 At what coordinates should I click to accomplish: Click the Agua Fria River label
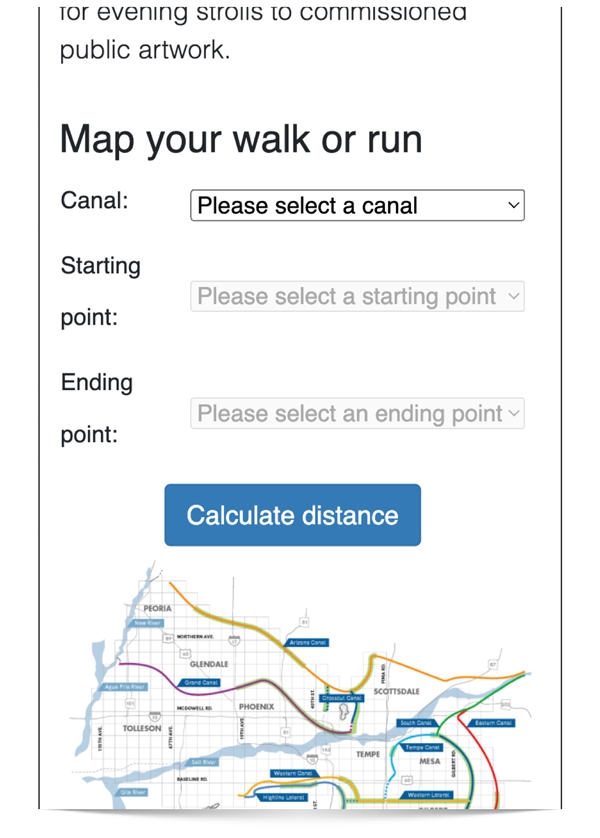tap(125, 687)
